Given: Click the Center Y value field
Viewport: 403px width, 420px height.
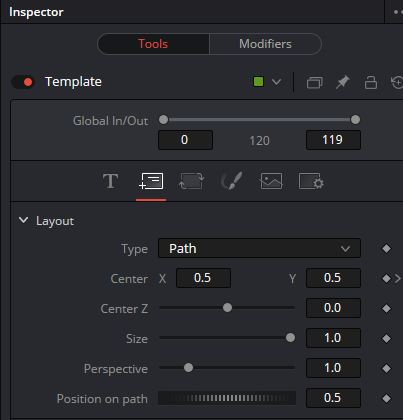Looking at the screenshot, I should [333, 278].
